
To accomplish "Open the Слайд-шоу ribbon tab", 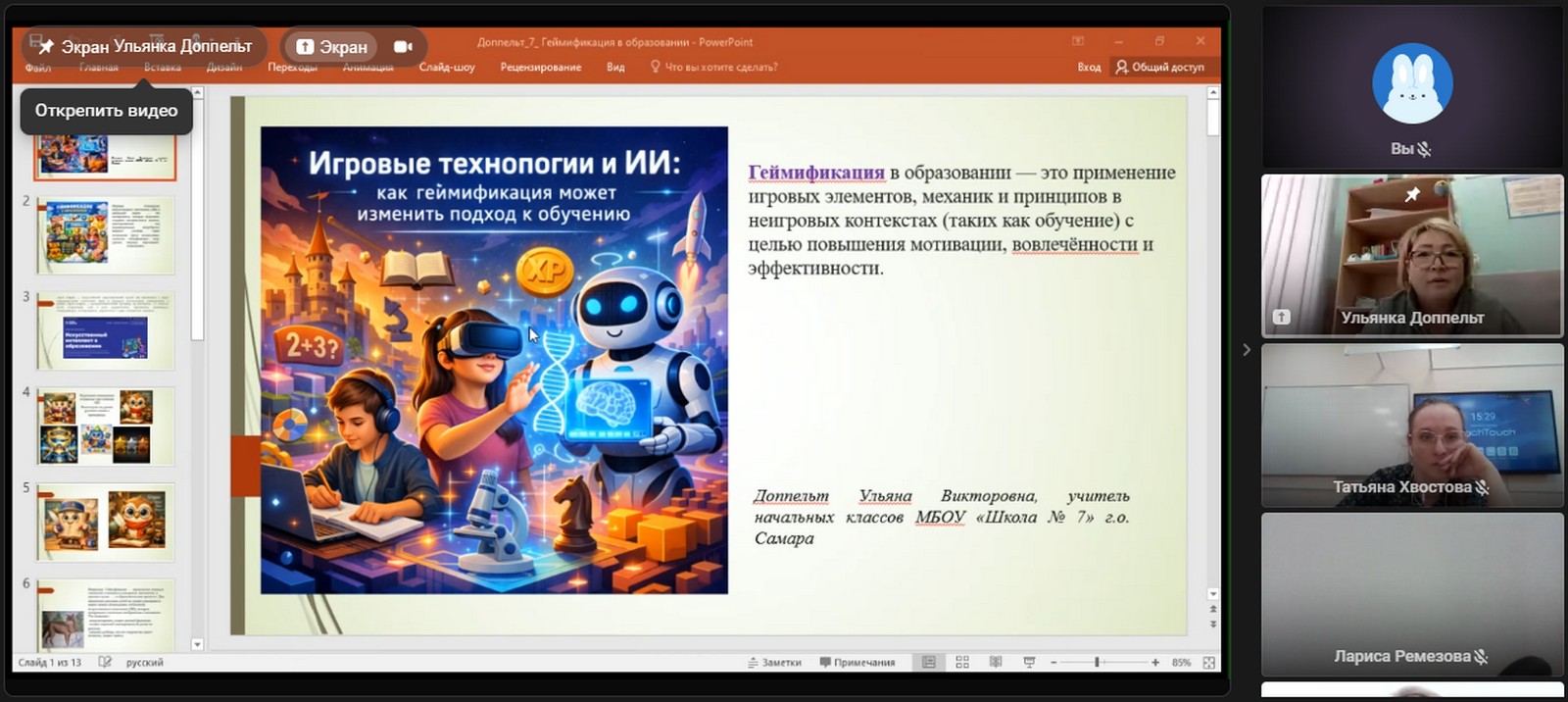I will [447, 68].
